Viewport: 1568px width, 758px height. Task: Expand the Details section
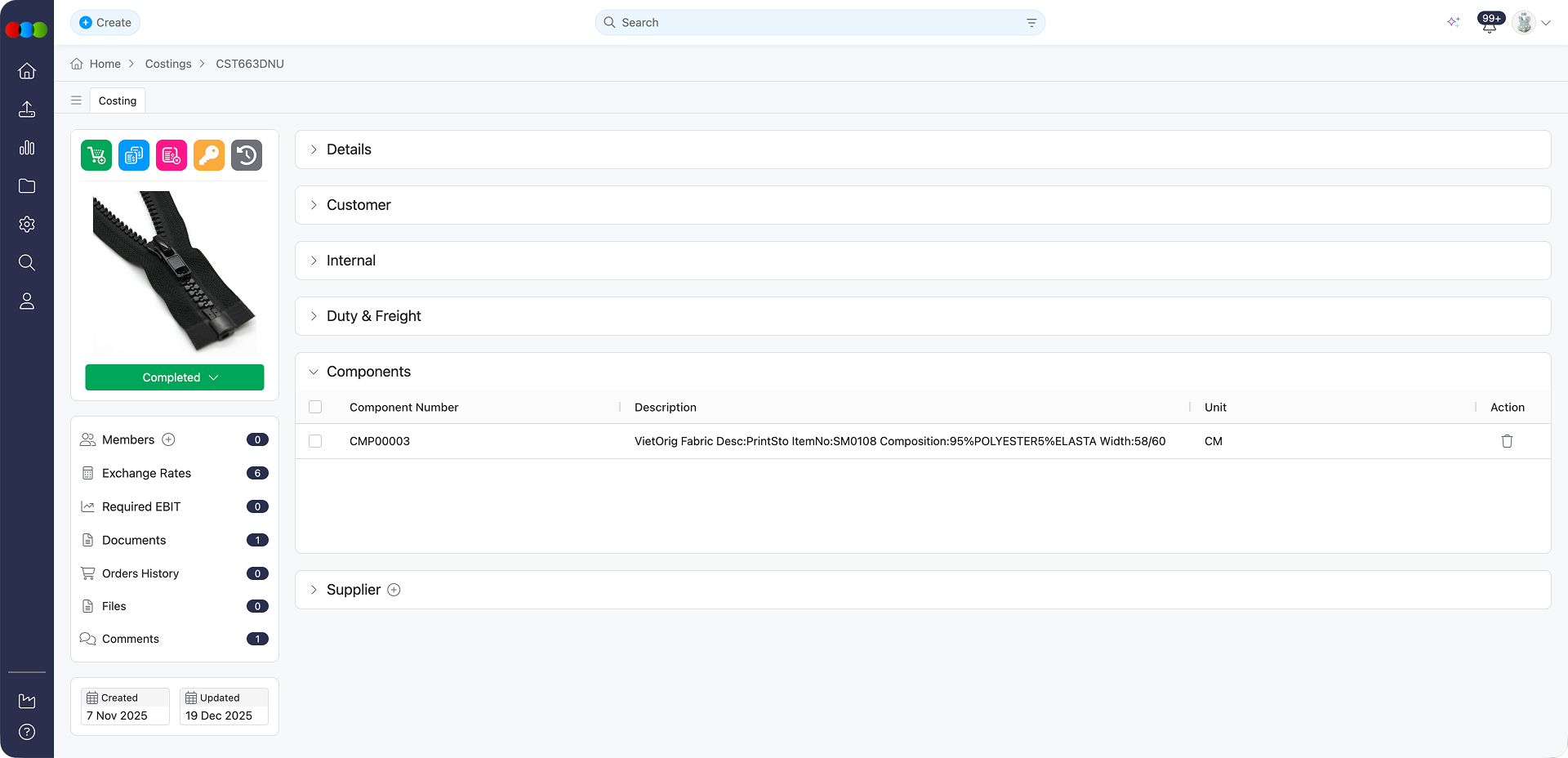point(349,149)
